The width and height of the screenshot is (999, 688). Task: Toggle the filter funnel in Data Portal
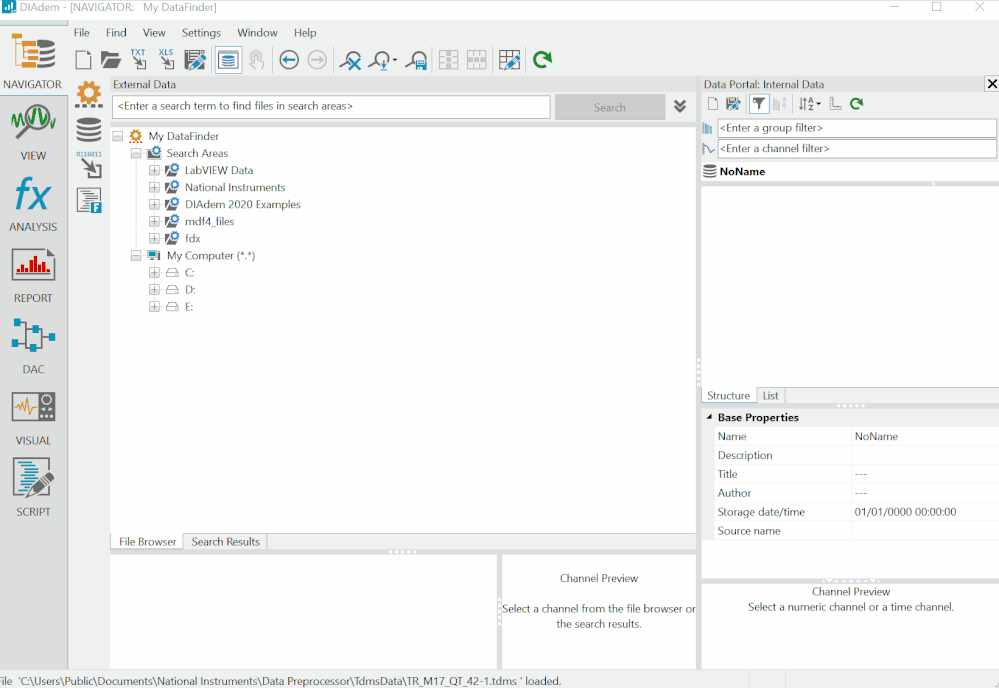pos(759,104)
